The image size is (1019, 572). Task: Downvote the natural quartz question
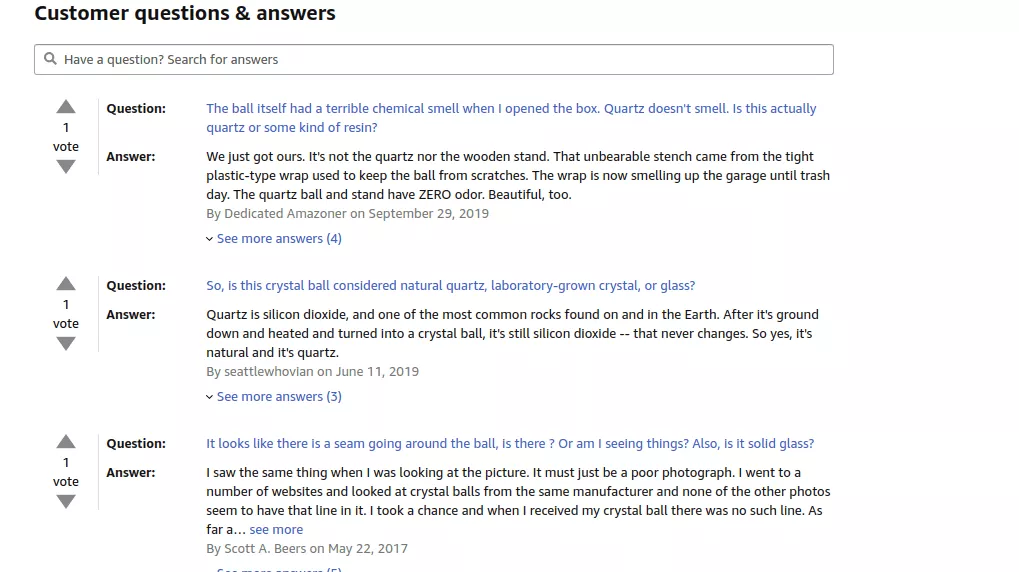[x=66, y=344]
